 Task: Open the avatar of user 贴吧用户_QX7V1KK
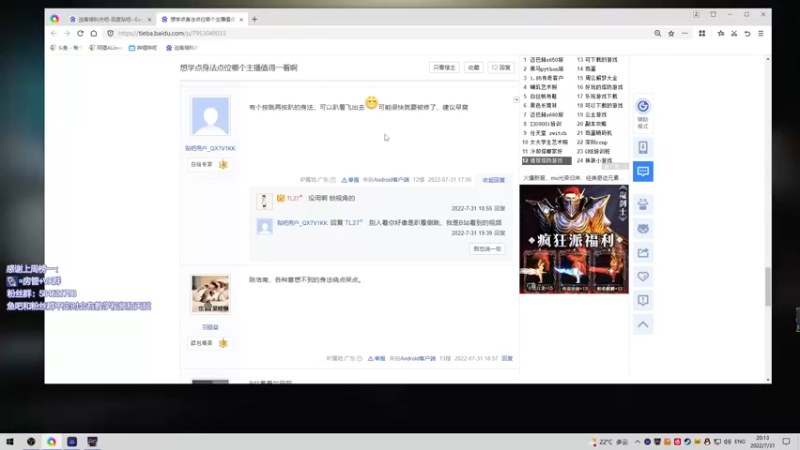210,116
